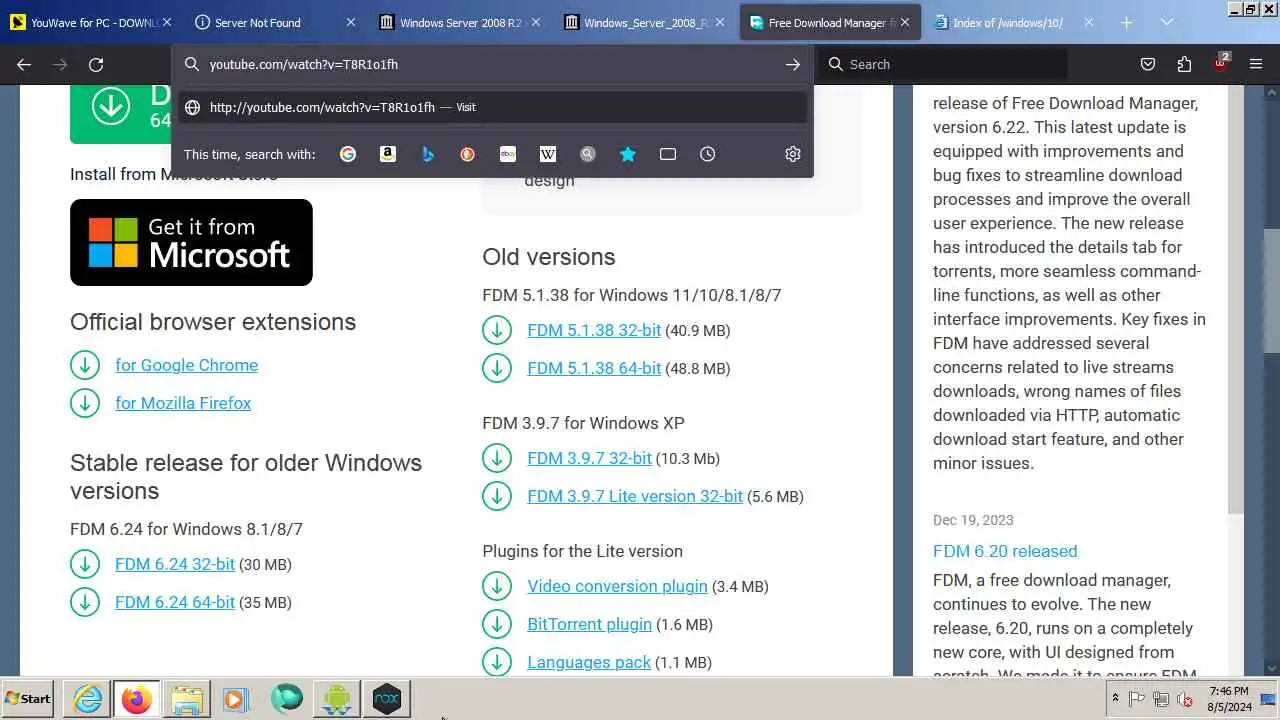The image size is (1280, 720).
Task: Search this time with Google icon
Action: point(348,154)
